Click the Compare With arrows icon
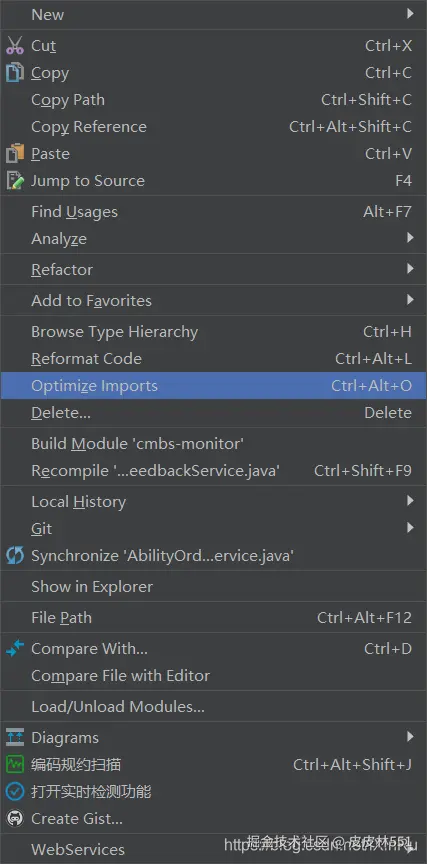Image resolution: width=427 pixels, height=864 pixels. coord(15,649)
